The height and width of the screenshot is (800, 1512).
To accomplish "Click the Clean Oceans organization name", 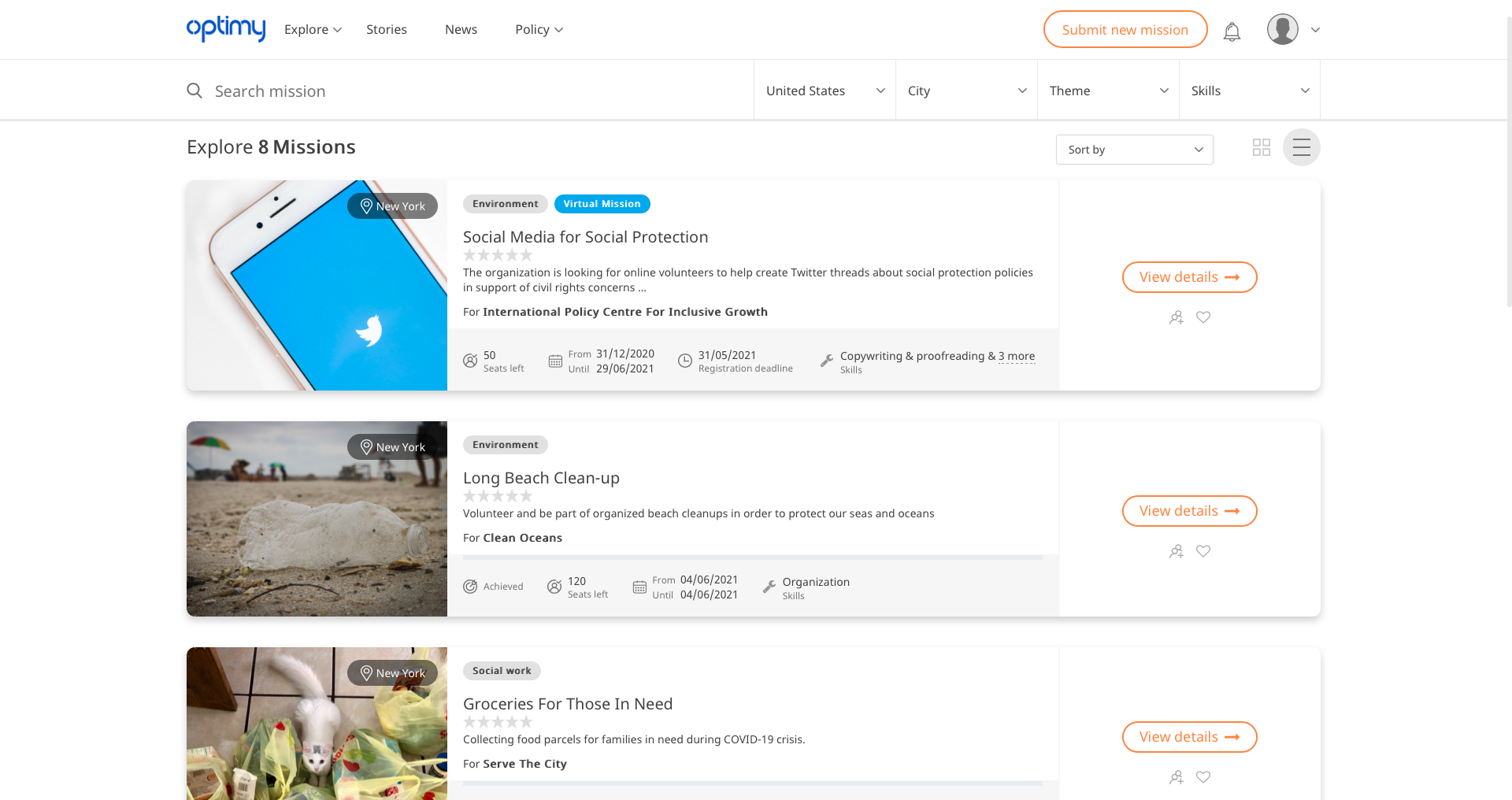I will pos(523,538).
